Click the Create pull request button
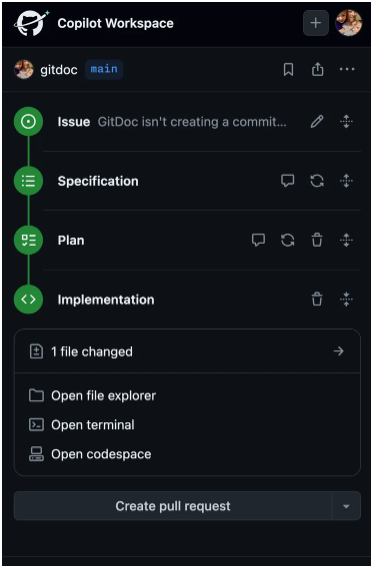The image size is (371, 566). click(x=173, y=506)
